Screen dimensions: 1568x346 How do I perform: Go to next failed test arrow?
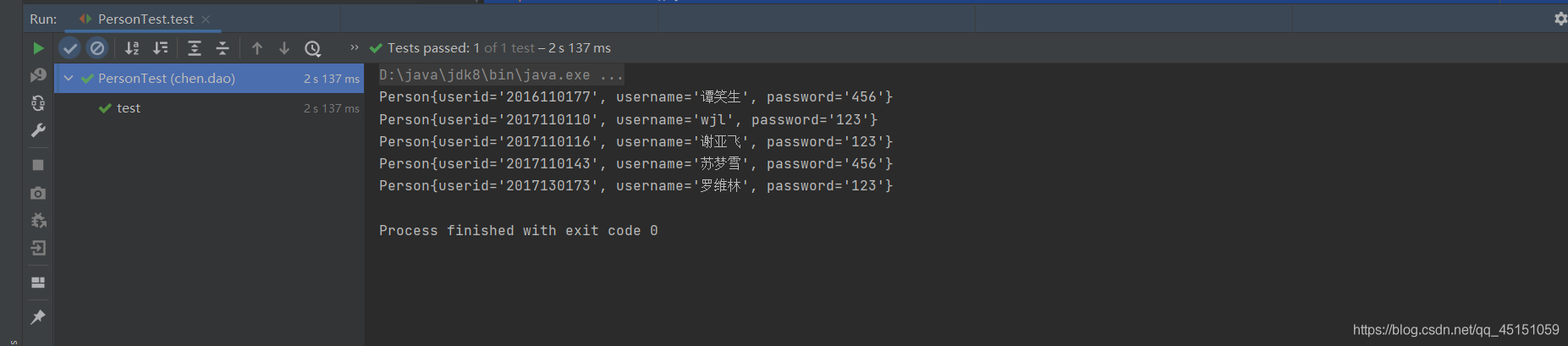[284, 48]
